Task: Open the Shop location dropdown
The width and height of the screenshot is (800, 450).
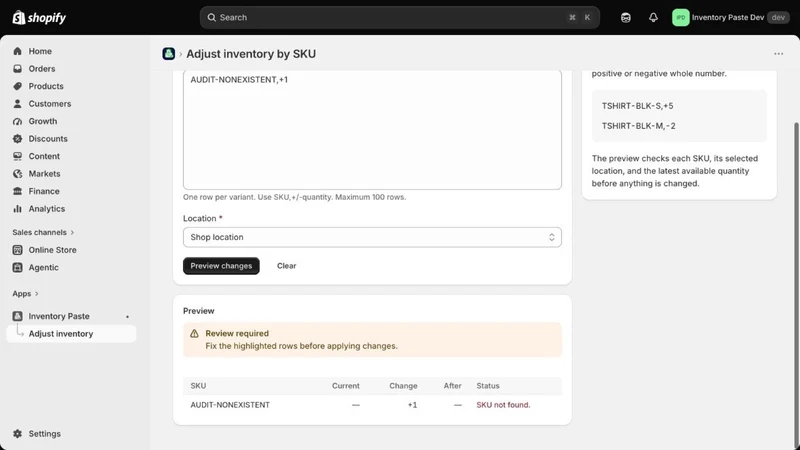Action: point(372,237)
